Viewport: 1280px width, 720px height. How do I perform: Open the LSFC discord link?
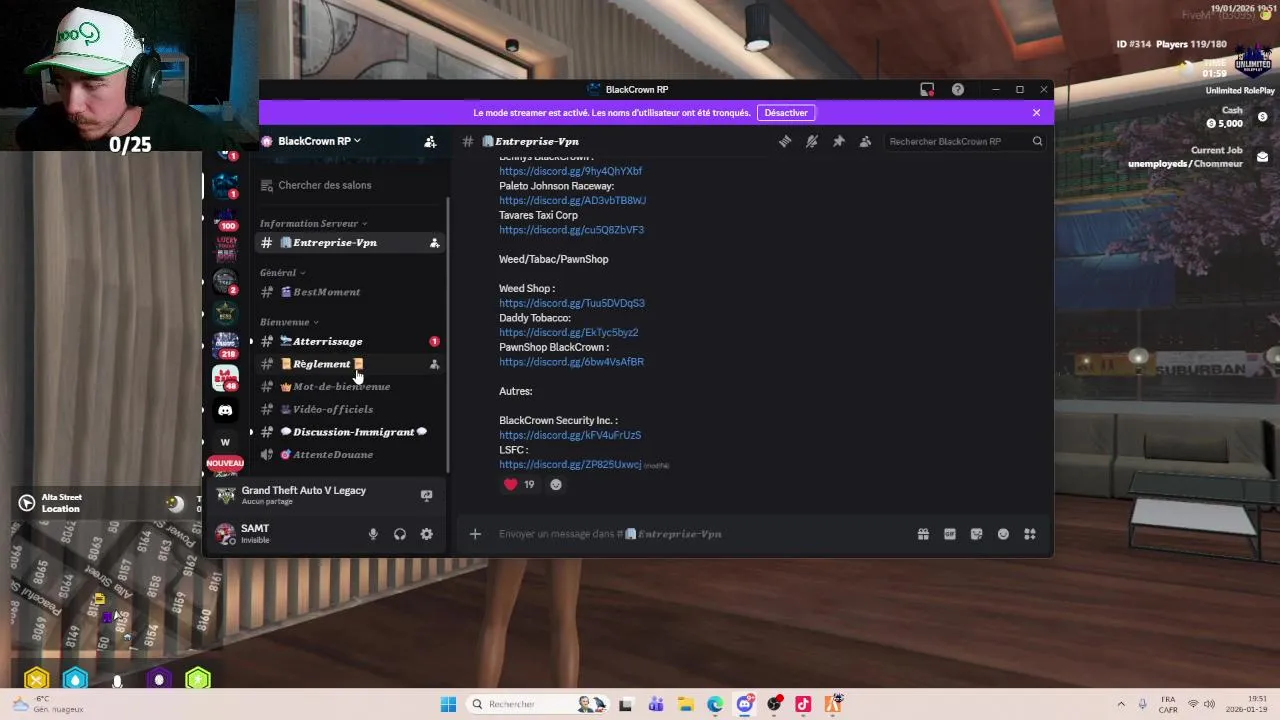pos(570,465)
